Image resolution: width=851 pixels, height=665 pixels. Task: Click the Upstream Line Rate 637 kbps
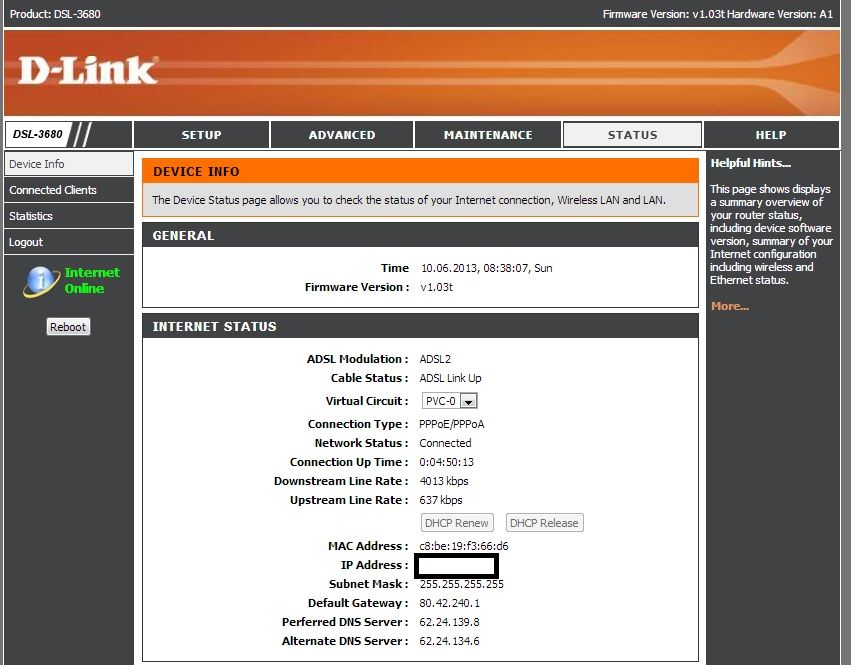[441, 500]
